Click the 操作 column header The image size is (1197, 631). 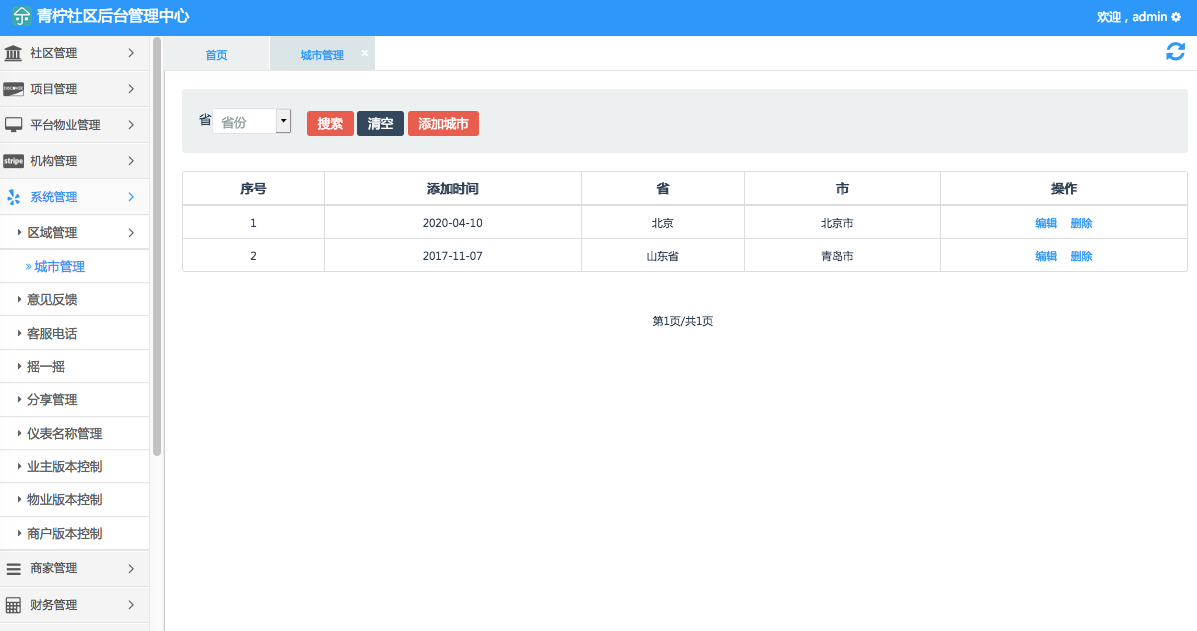click(x=1063, y=188)
